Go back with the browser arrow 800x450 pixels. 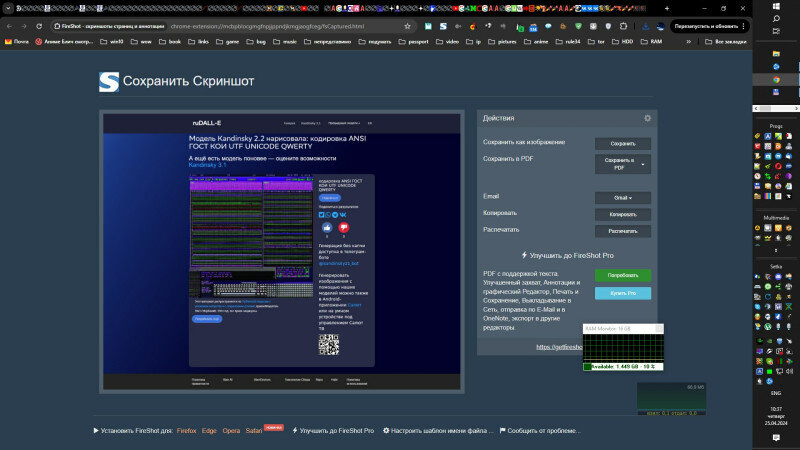click(x=9, y=26)
